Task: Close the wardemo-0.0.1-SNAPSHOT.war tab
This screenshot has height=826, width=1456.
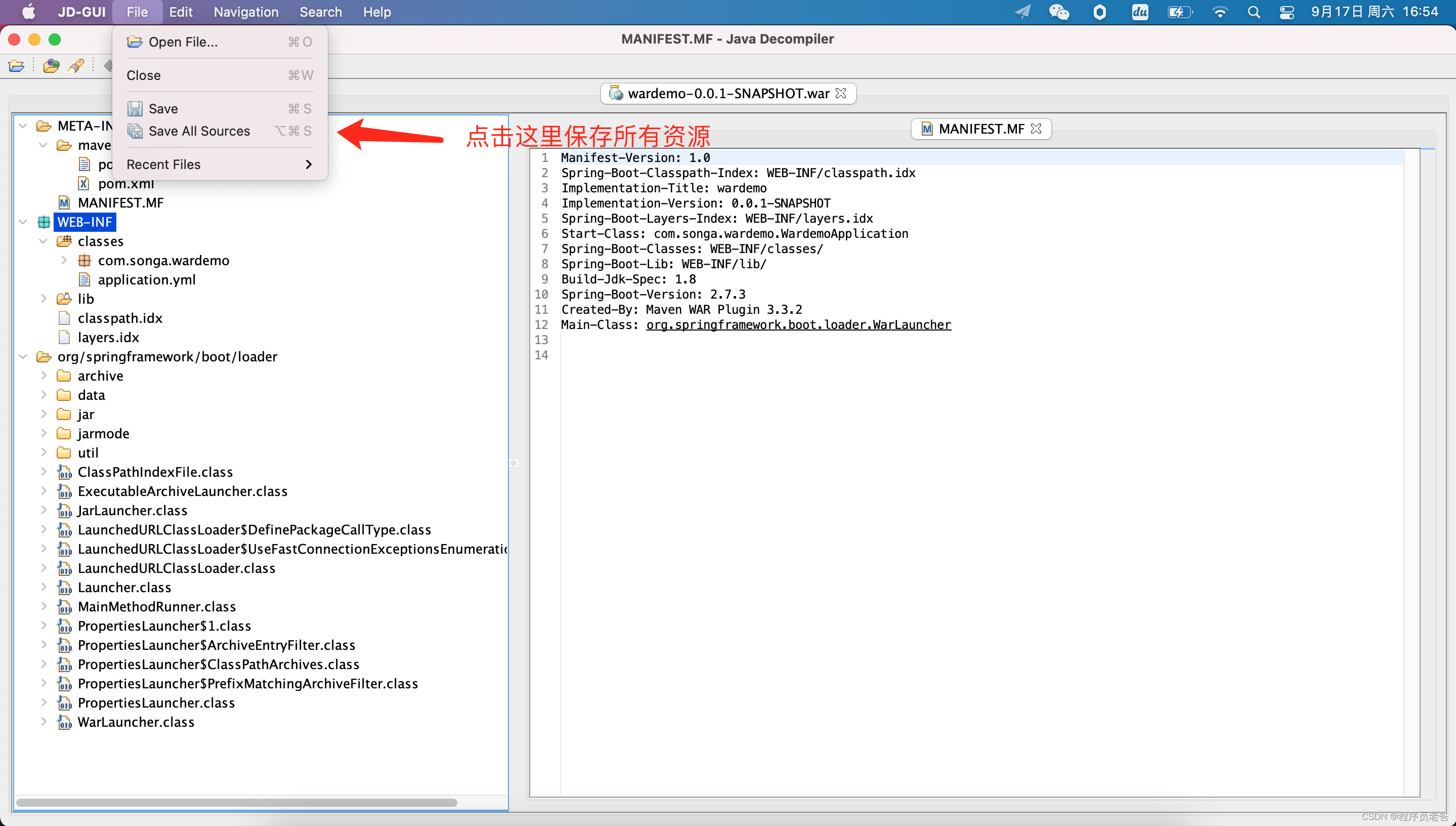Action: [841, 94]
